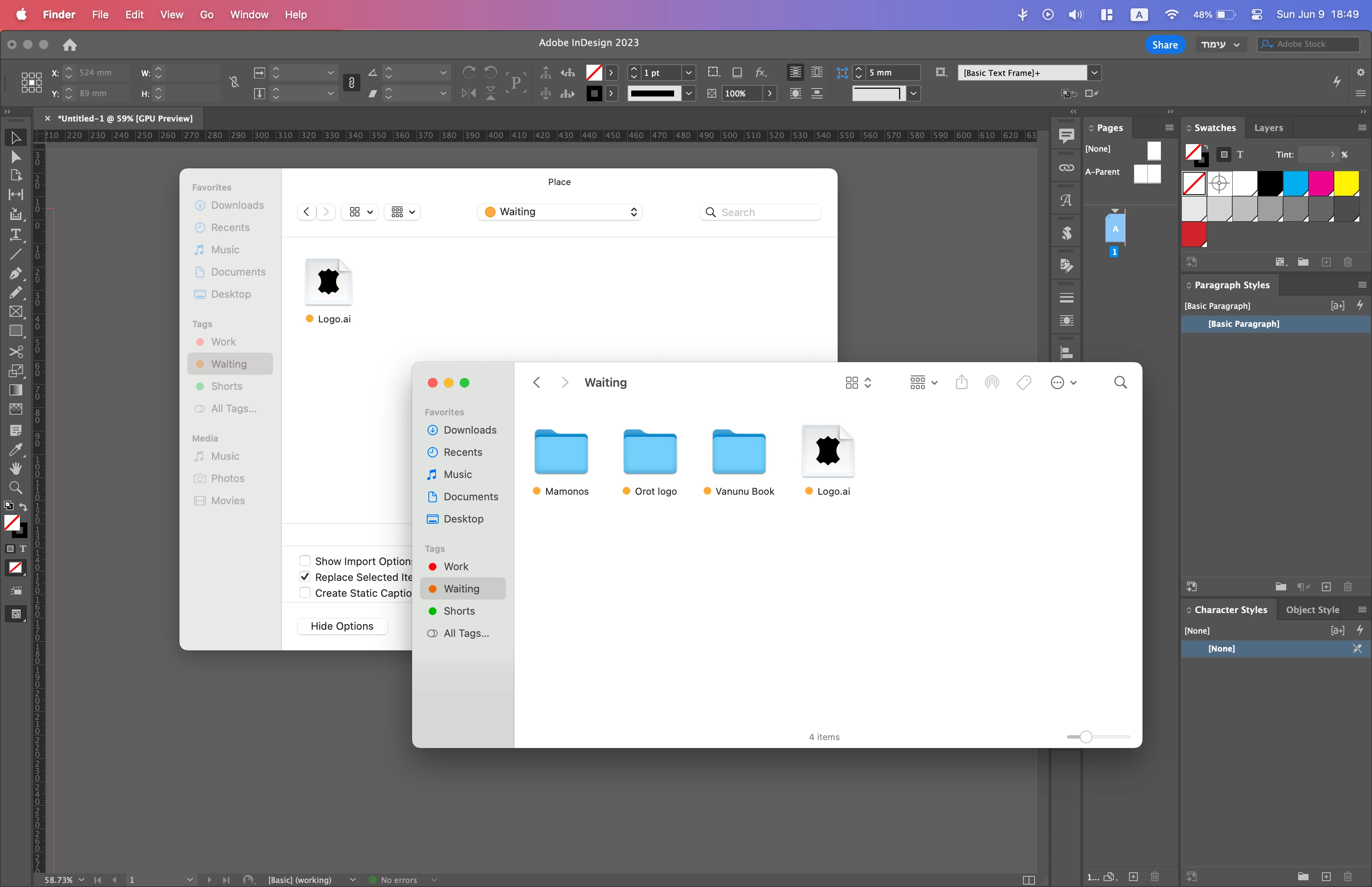1372x887 pixels.
Task: Expand the stroke weight 1 pt dropdown
Action: click(688, 73)
